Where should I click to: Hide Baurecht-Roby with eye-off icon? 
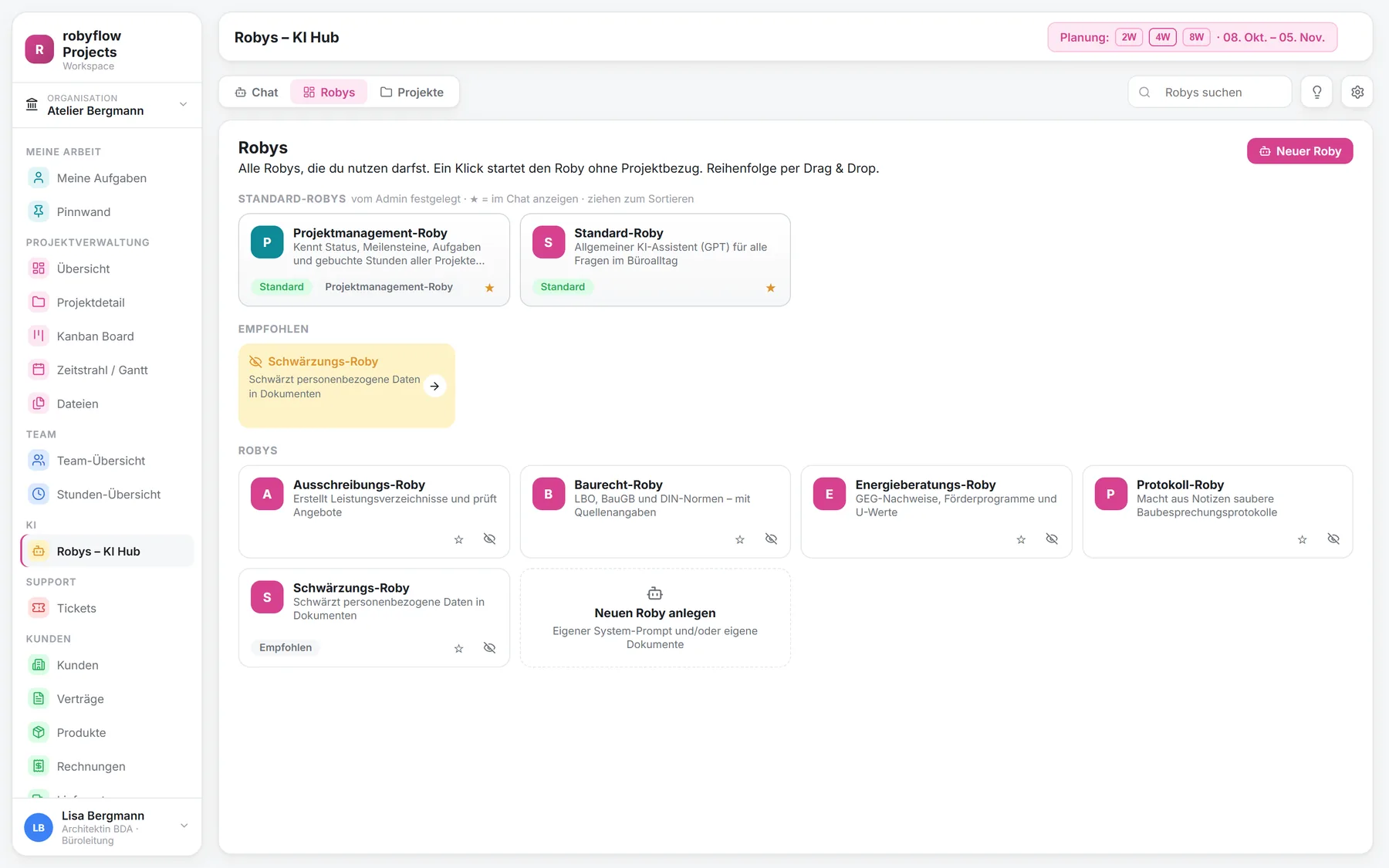tap(771, 539)
